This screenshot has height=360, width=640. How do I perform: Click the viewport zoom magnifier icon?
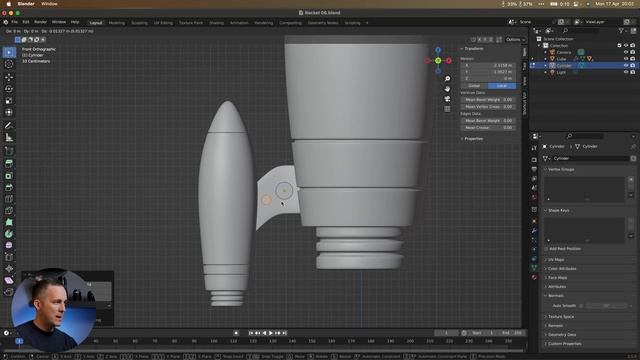[447, 79]
